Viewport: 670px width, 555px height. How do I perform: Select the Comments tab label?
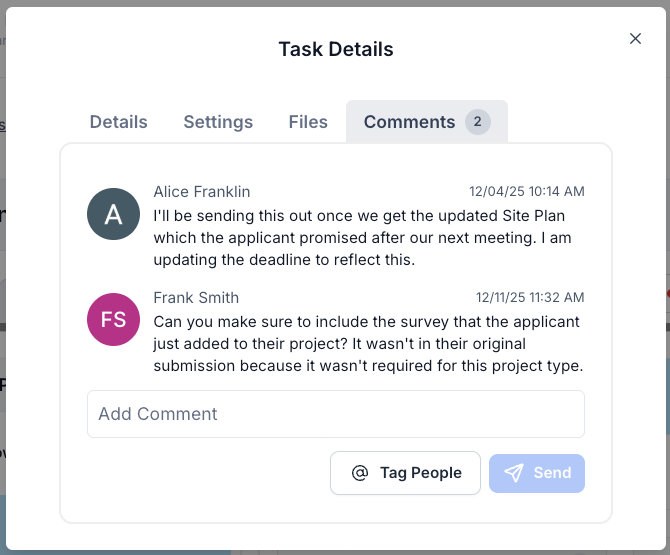coord(409,122)
